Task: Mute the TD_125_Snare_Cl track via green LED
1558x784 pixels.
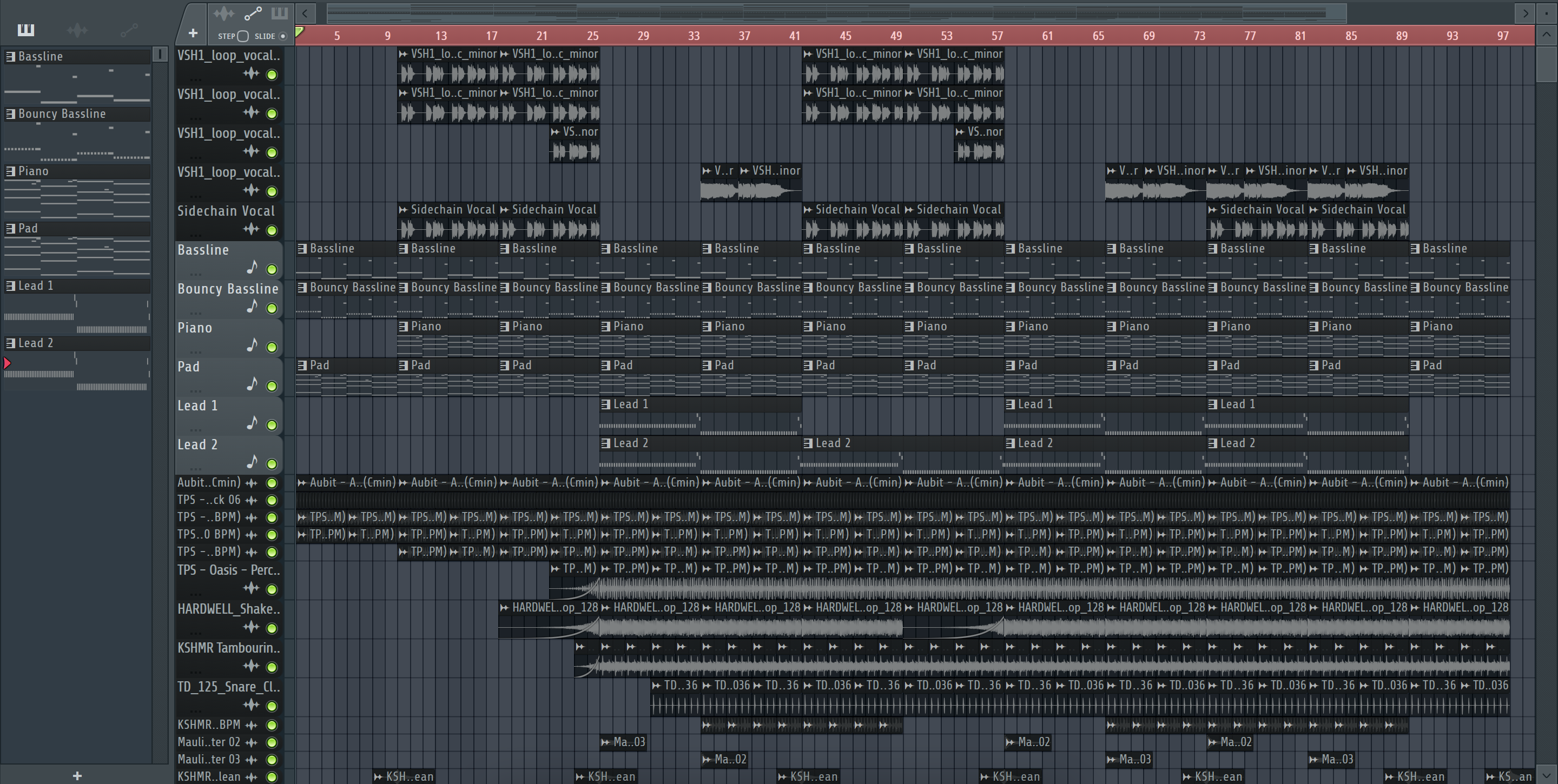Action: [x=272, y=707]
